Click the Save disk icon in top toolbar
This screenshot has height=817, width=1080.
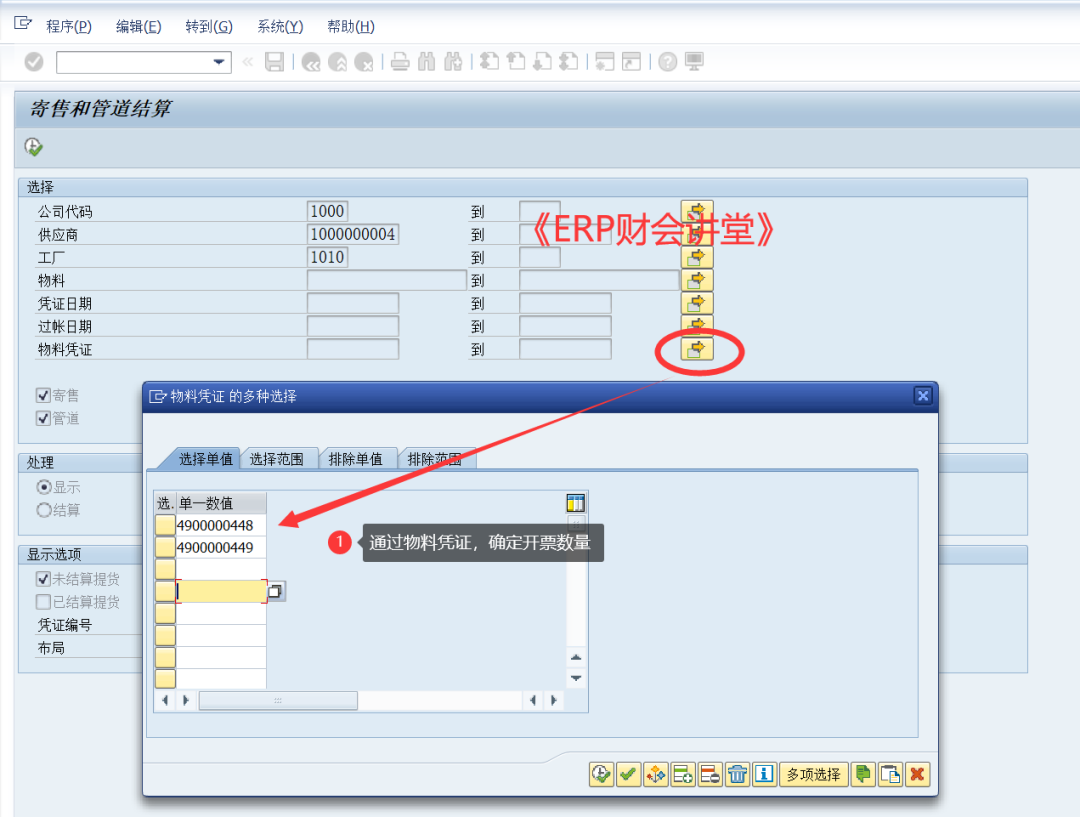pos(274,62)
